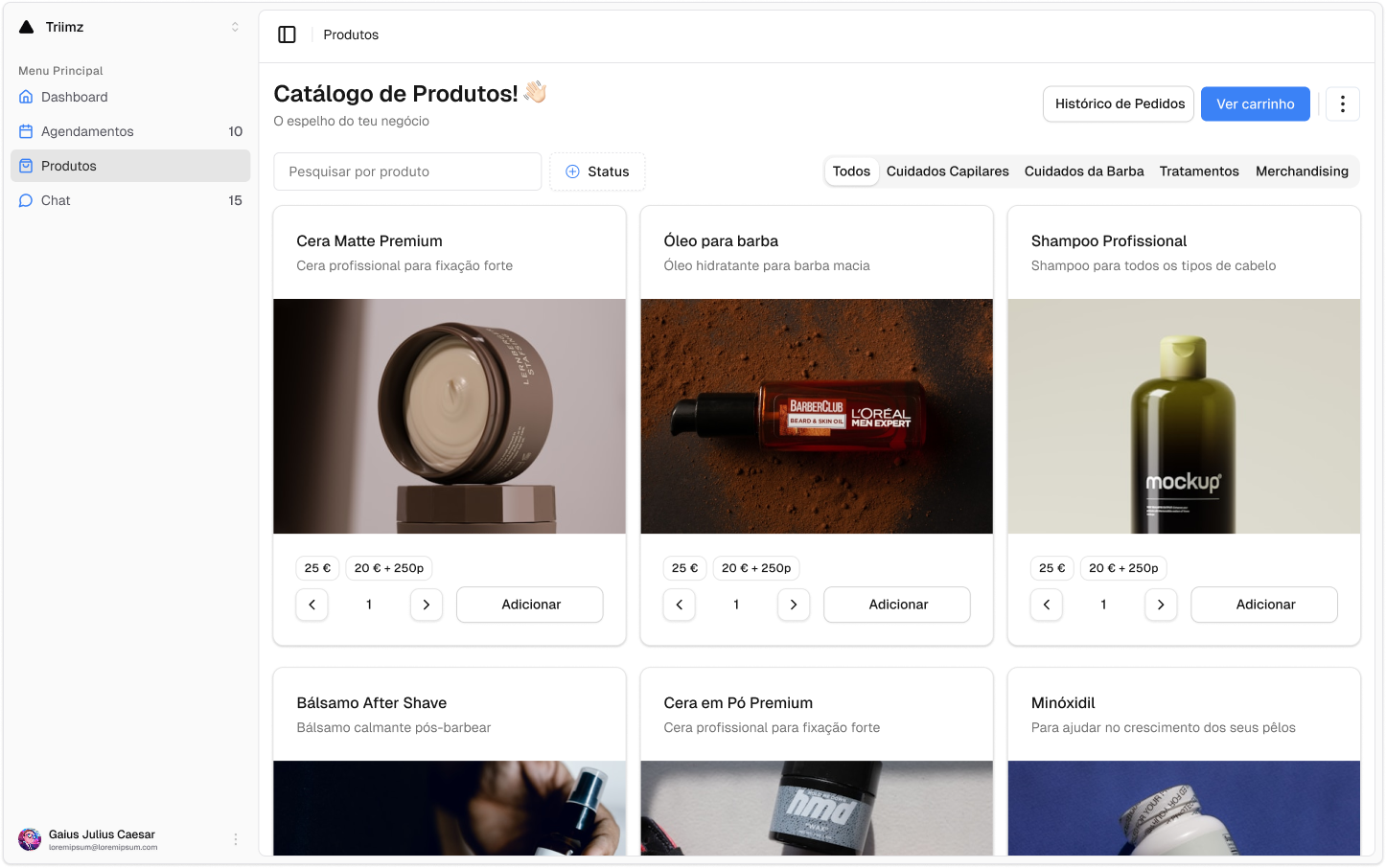Click Gaius Julius Caesar's avatar
This screenshot has height=868, width=1386.
[30, 839]
